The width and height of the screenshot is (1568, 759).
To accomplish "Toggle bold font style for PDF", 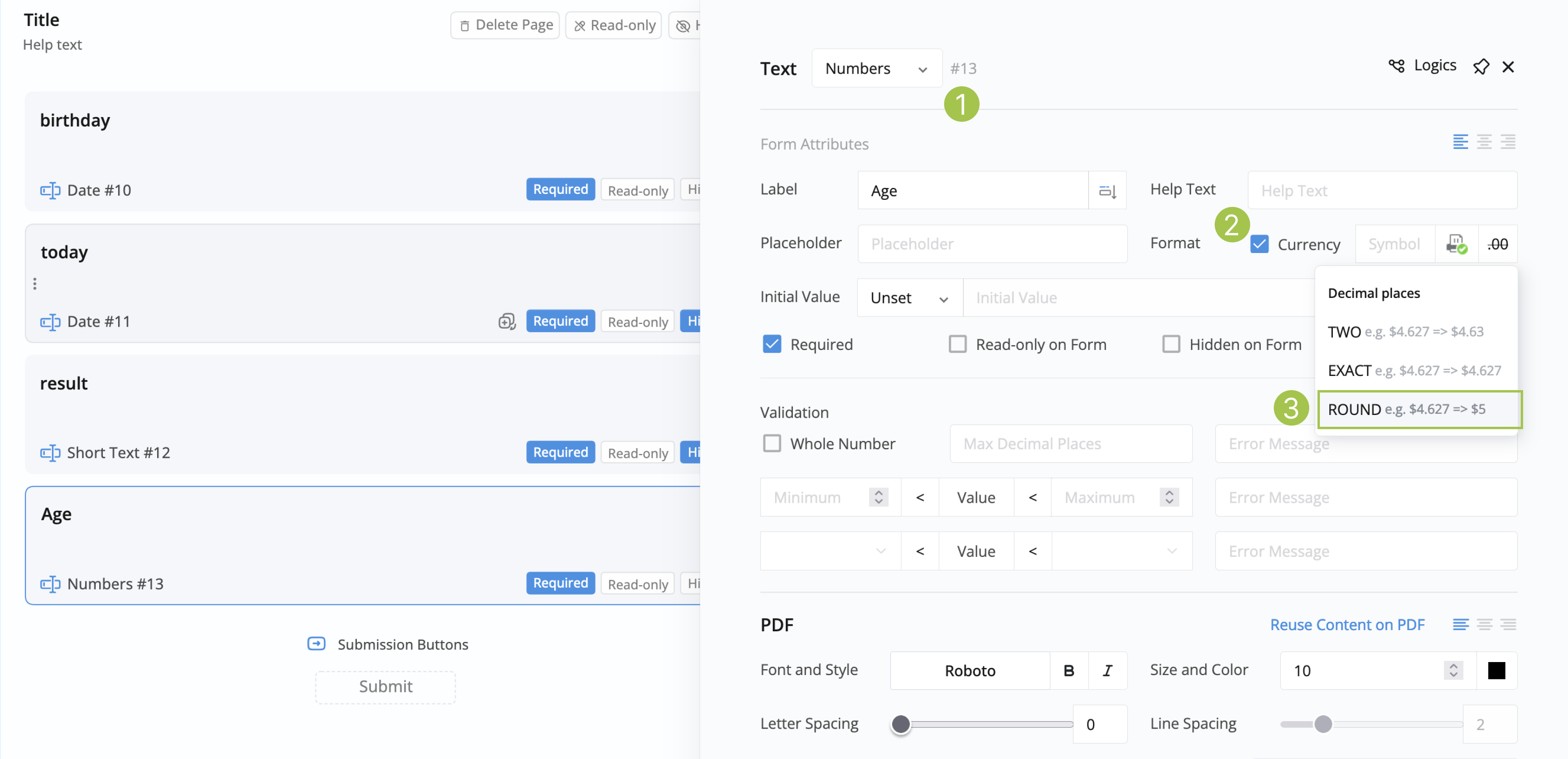I will coord(1068,670).
